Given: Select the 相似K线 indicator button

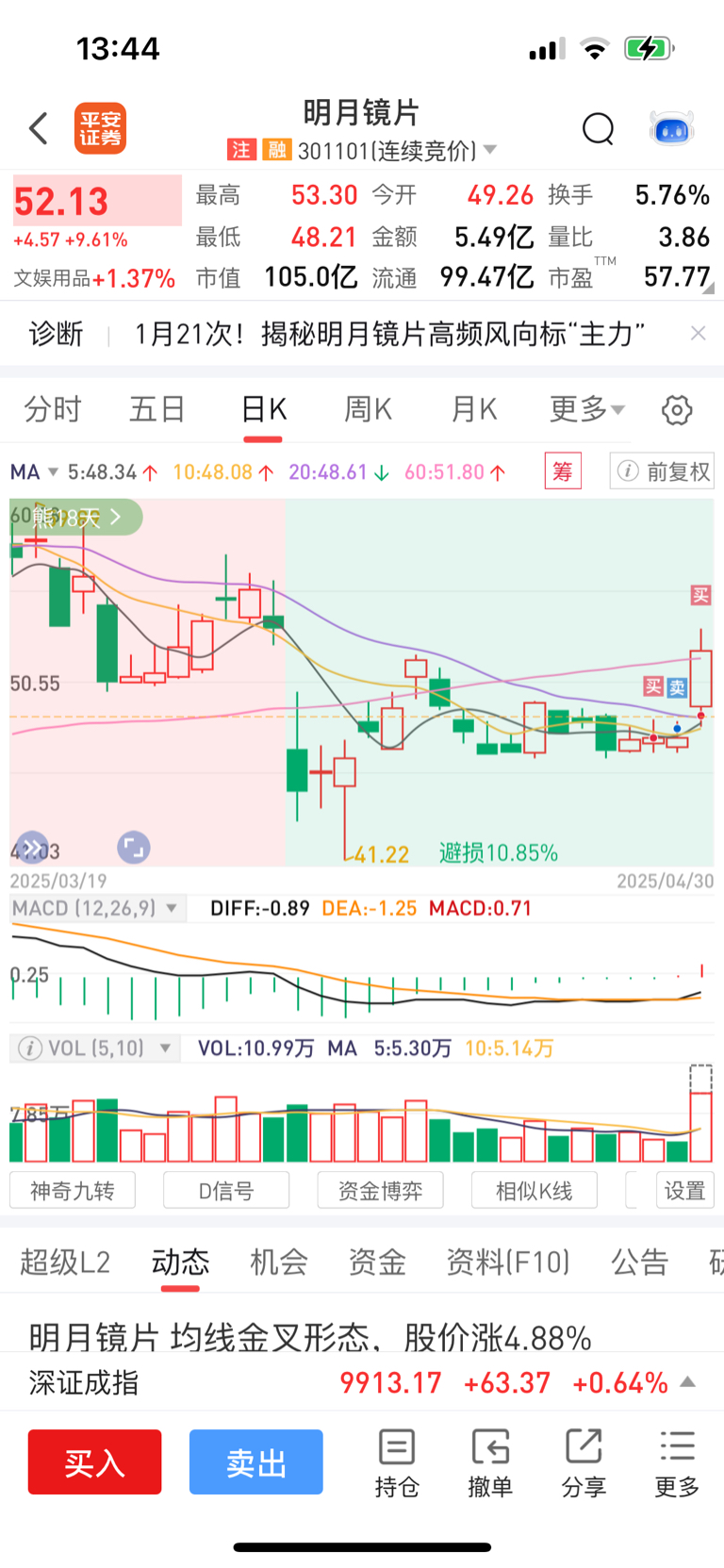Looking at the screenshot, I should tap(535, 1191).
